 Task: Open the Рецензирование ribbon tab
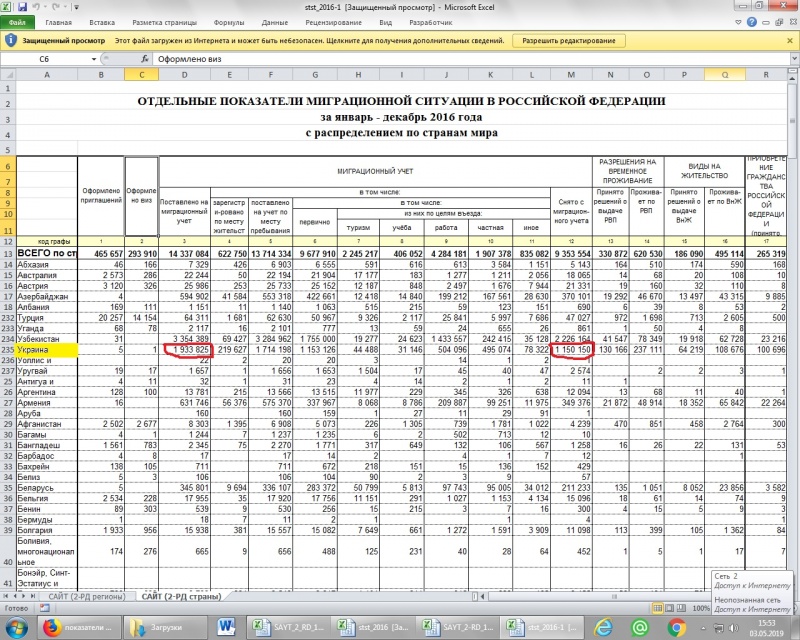(x=333, y=22)
